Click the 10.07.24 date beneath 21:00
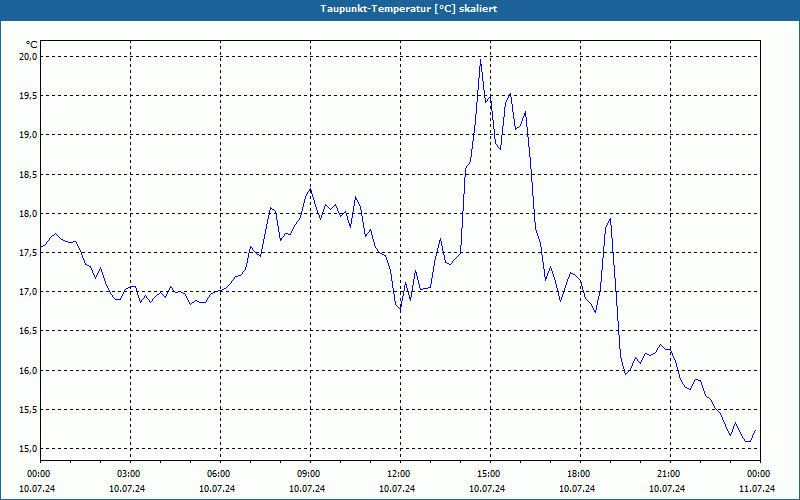800x500 pixels. [667, 488]
